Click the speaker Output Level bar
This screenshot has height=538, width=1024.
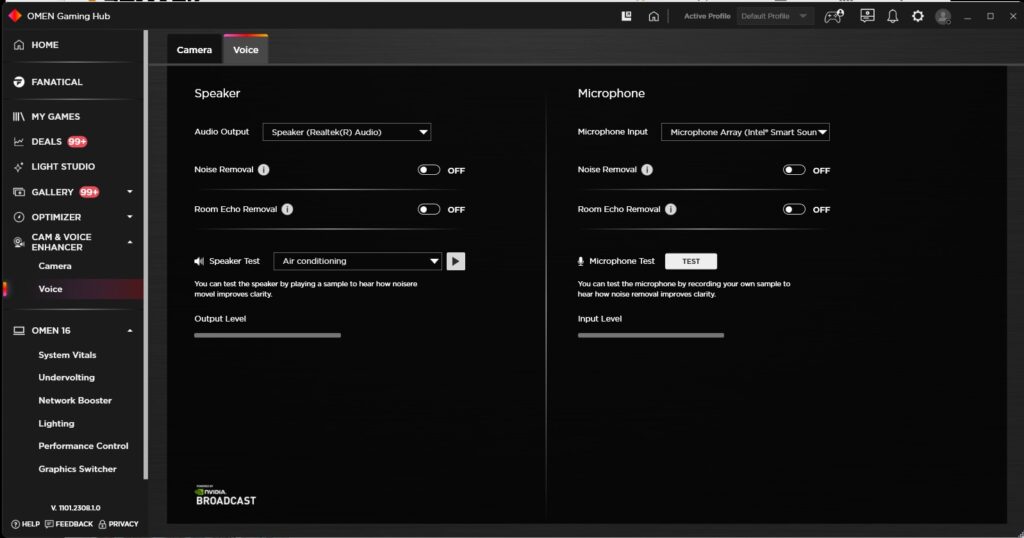[267, 335]
